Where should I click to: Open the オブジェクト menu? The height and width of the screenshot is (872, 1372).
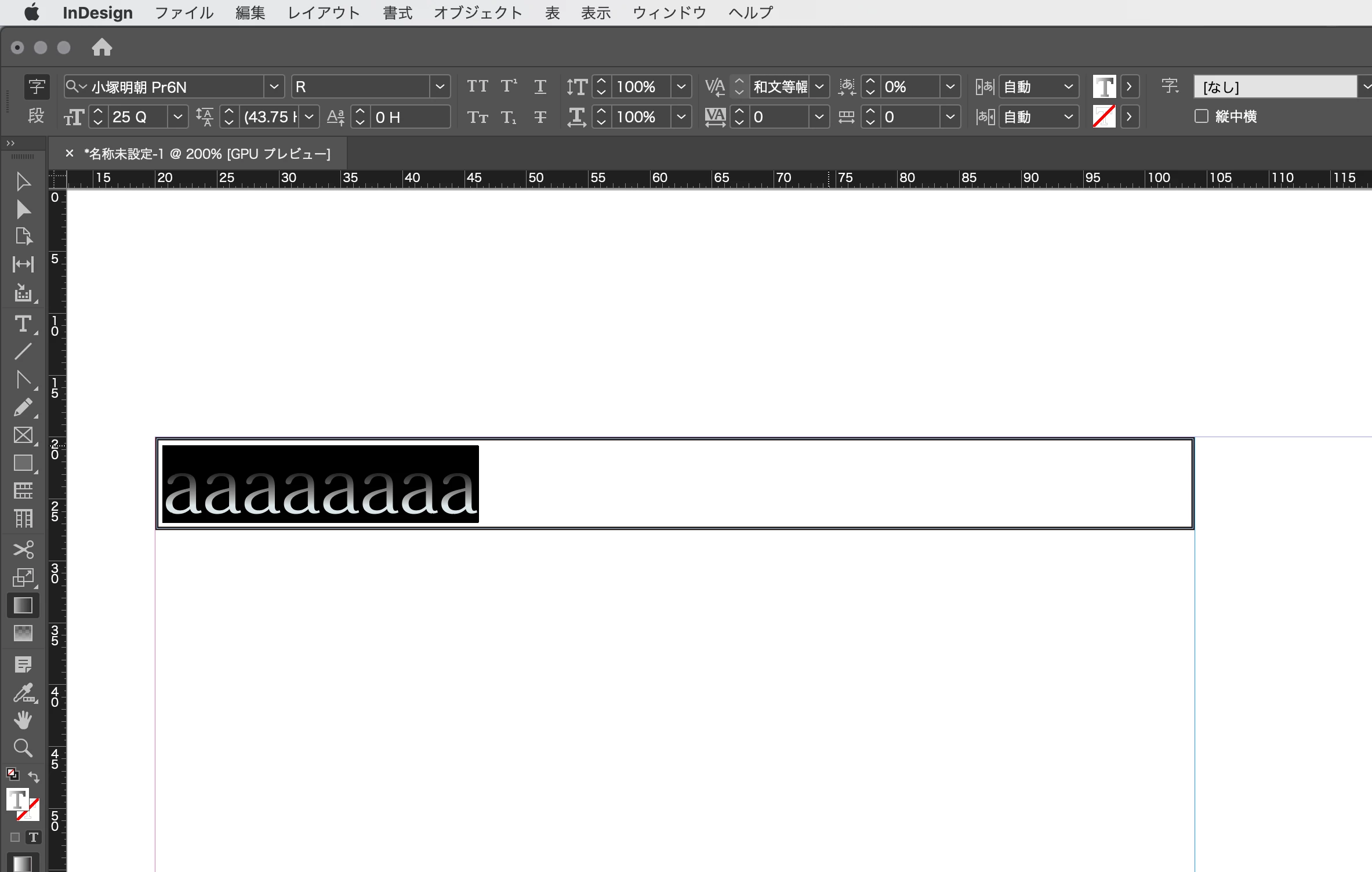click(x=478, y=13)
